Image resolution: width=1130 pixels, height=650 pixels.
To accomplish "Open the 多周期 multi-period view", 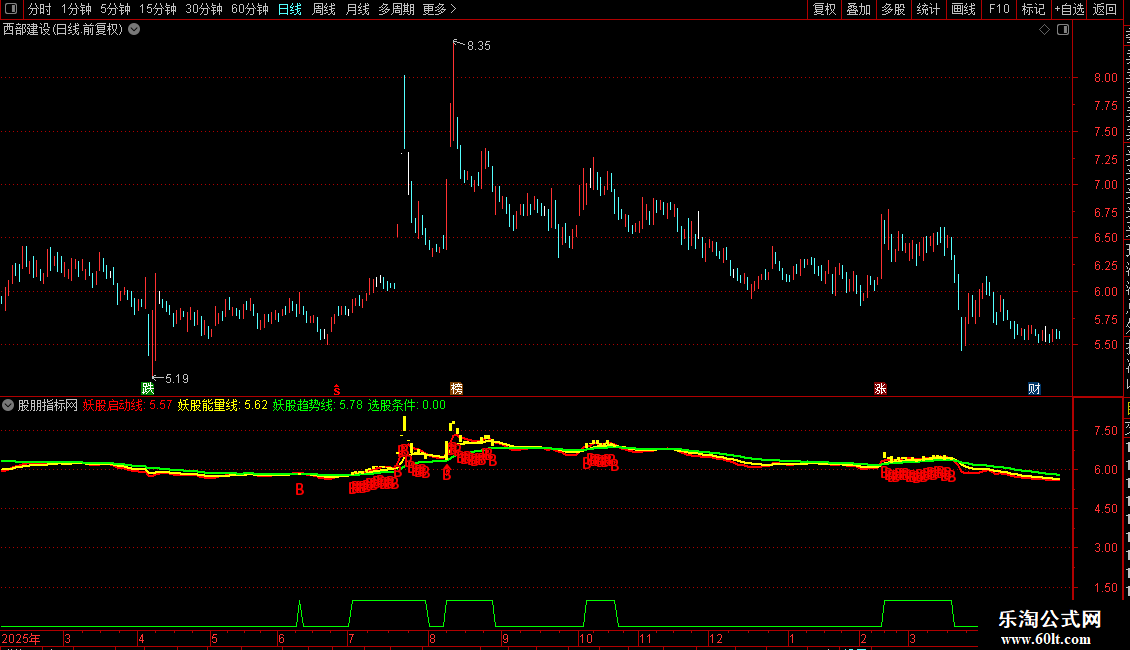I will [396, 9].
